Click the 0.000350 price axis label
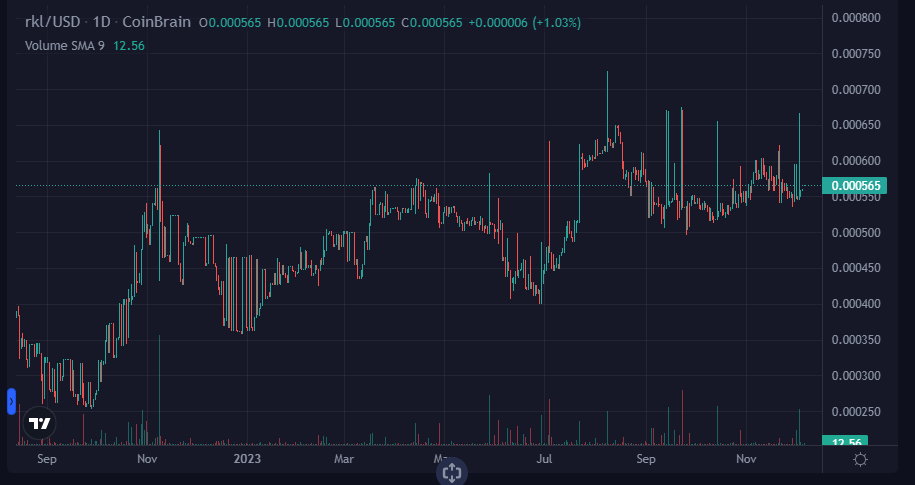 coord(855,340)
